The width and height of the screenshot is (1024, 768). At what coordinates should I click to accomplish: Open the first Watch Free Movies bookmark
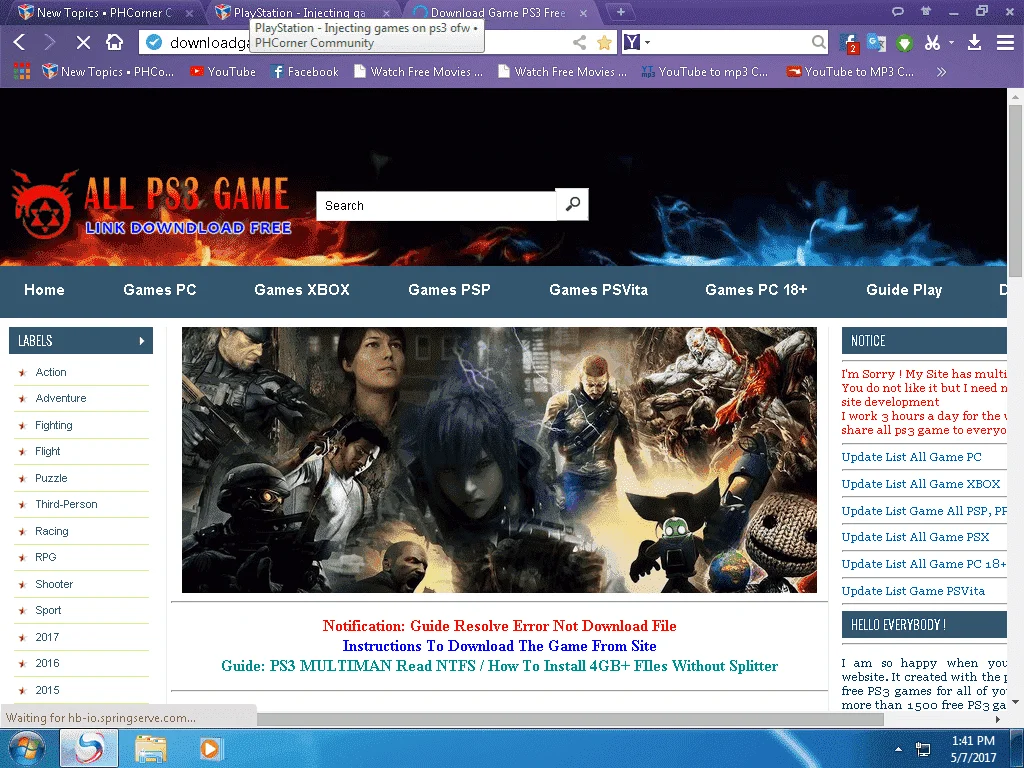(x=418, y=72)
